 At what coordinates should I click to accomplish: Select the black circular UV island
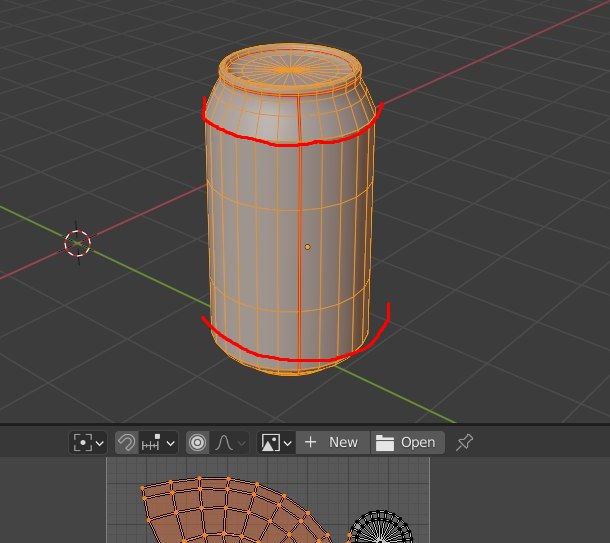point(380,527)
